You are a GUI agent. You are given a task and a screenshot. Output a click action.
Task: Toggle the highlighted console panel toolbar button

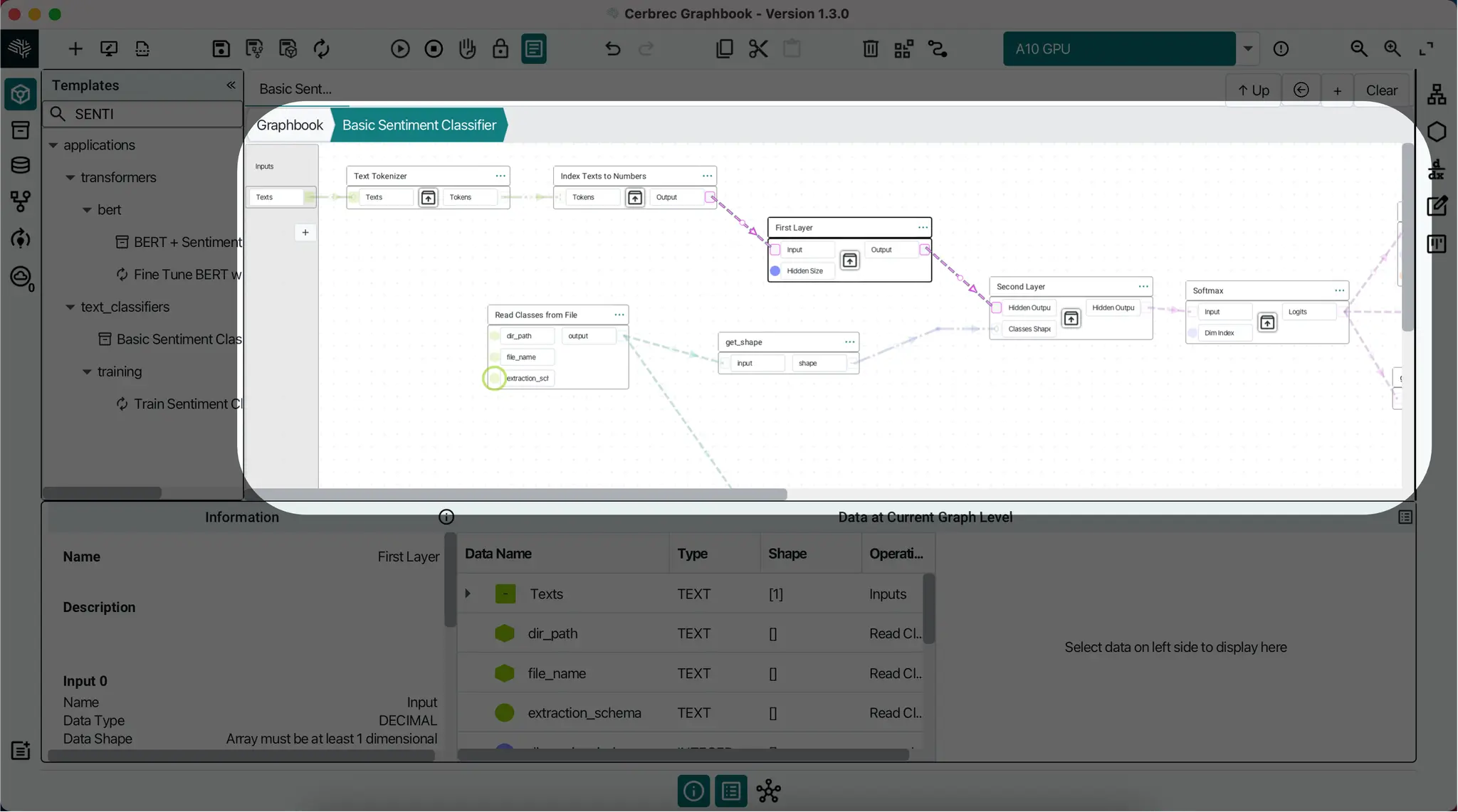(534, 49)
